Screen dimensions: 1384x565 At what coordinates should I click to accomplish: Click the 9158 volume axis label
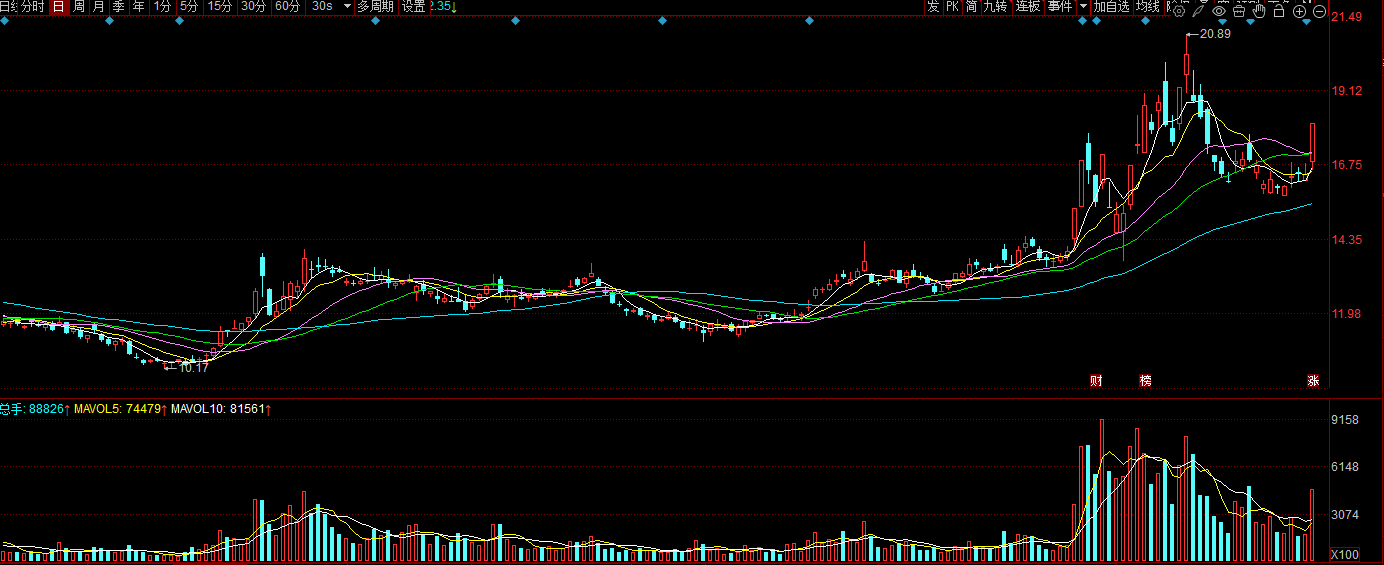(x=1345, y=420)
